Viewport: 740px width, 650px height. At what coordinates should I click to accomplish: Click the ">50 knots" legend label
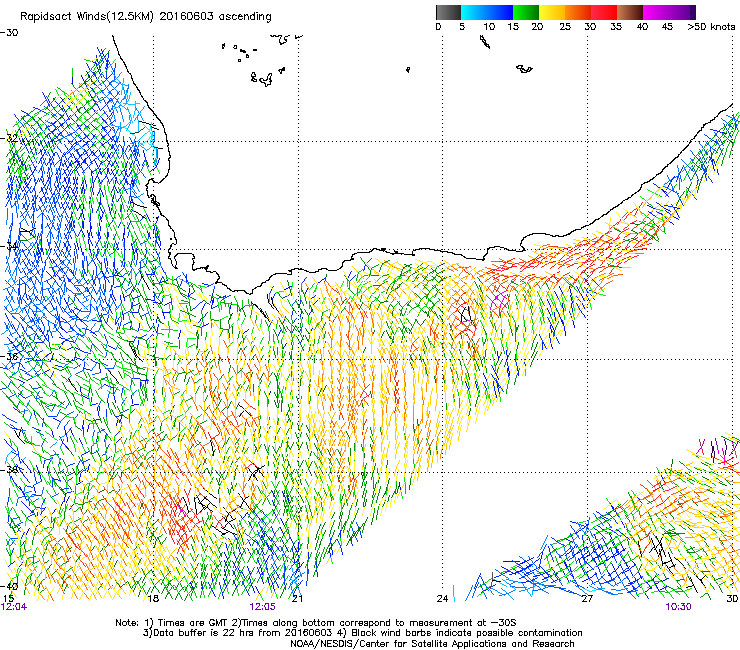tap(711, 27)
